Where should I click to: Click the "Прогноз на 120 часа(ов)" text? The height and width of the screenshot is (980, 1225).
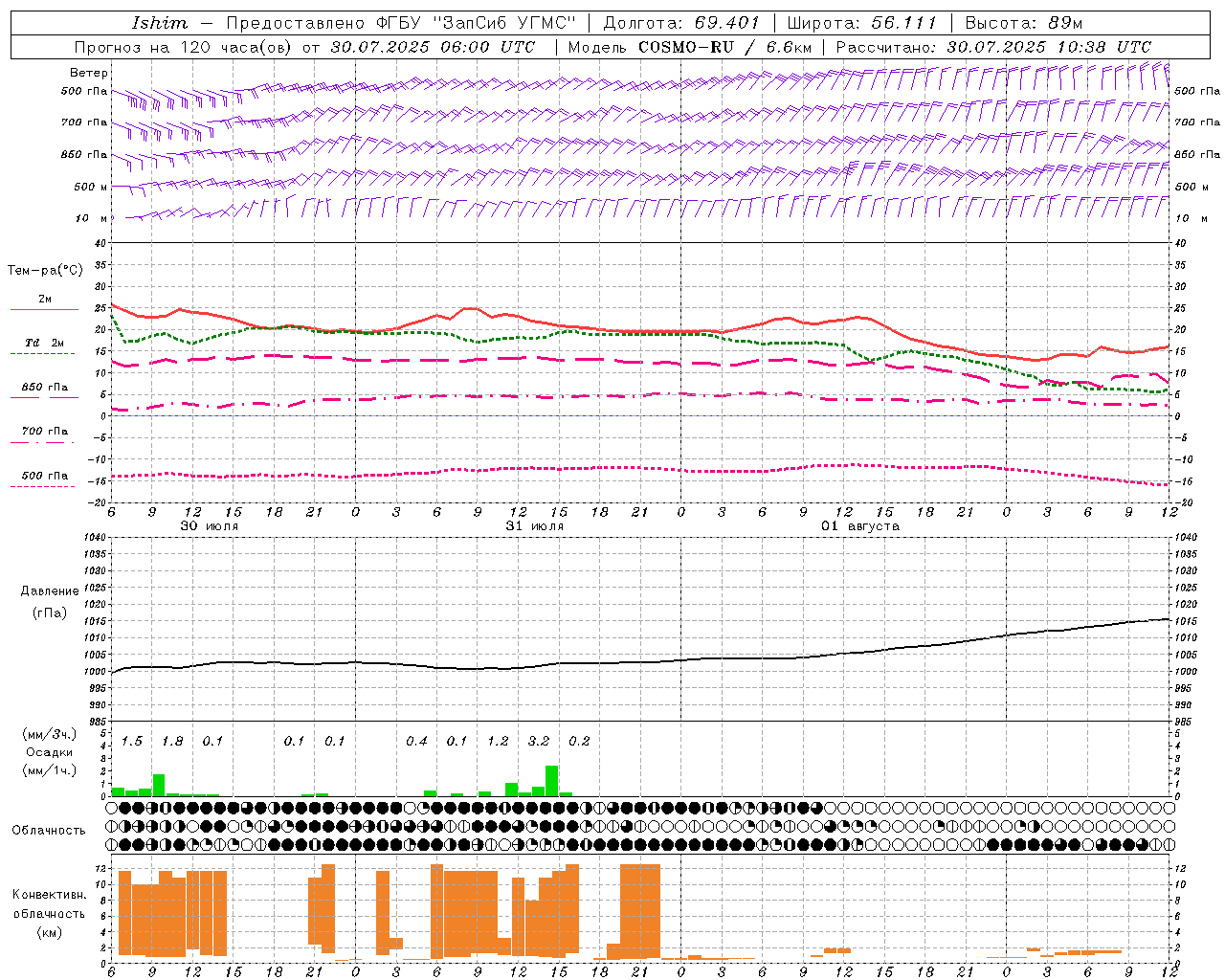coord(185,47)
